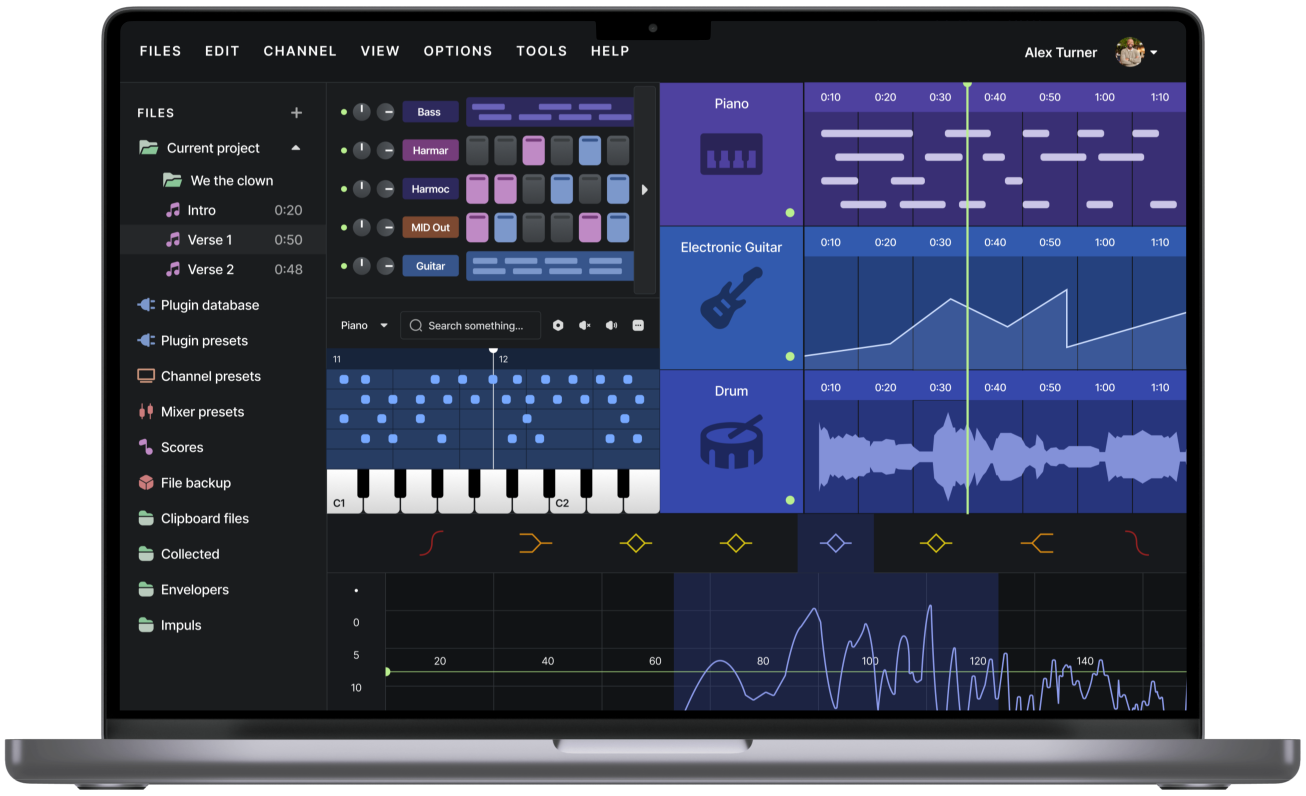Viewport: 1306px width, 796px height.
Task: Open the Alex Turner account dropdown
Action: (x=1154, y=53)
